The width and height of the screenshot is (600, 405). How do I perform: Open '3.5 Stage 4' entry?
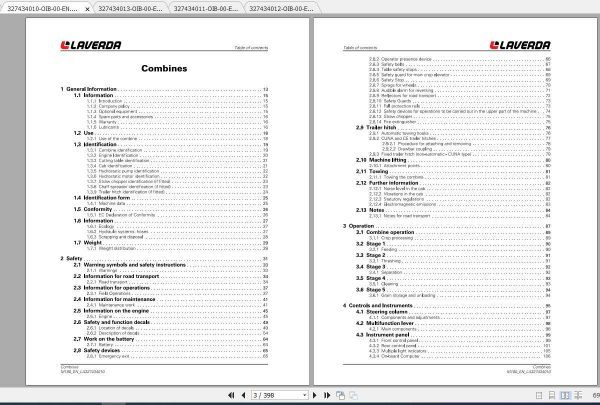pyautogui.click(x=453, y=278)
